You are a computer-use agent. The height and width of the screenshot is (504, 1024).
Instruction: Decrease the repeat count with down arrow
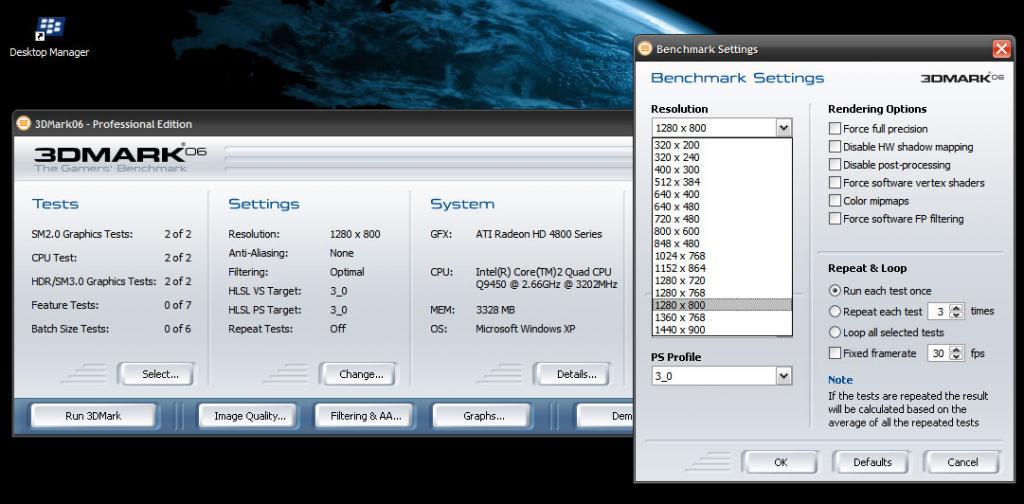[956, 315]
